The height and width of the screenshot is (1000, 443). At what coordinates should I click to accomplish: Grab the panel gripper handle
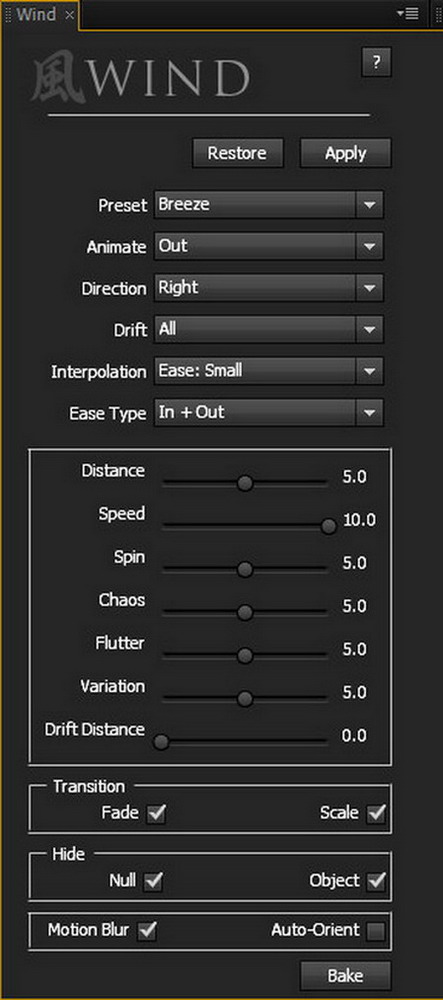pos(8,15)
